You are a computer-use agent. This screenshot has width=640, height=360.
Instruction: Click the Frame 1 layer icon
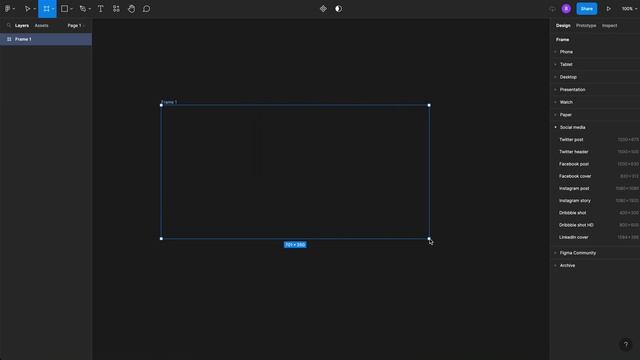tap(9, 39)
